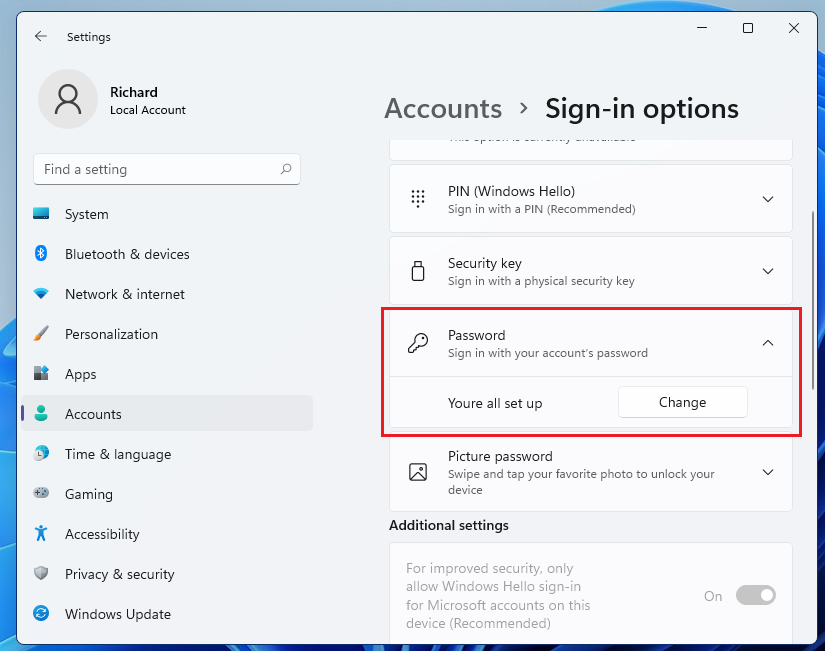Image resolution: width=825 pixels, height=651 pixels.
Task: Go to Network & internet category
Action: click(x=125, y=294)
